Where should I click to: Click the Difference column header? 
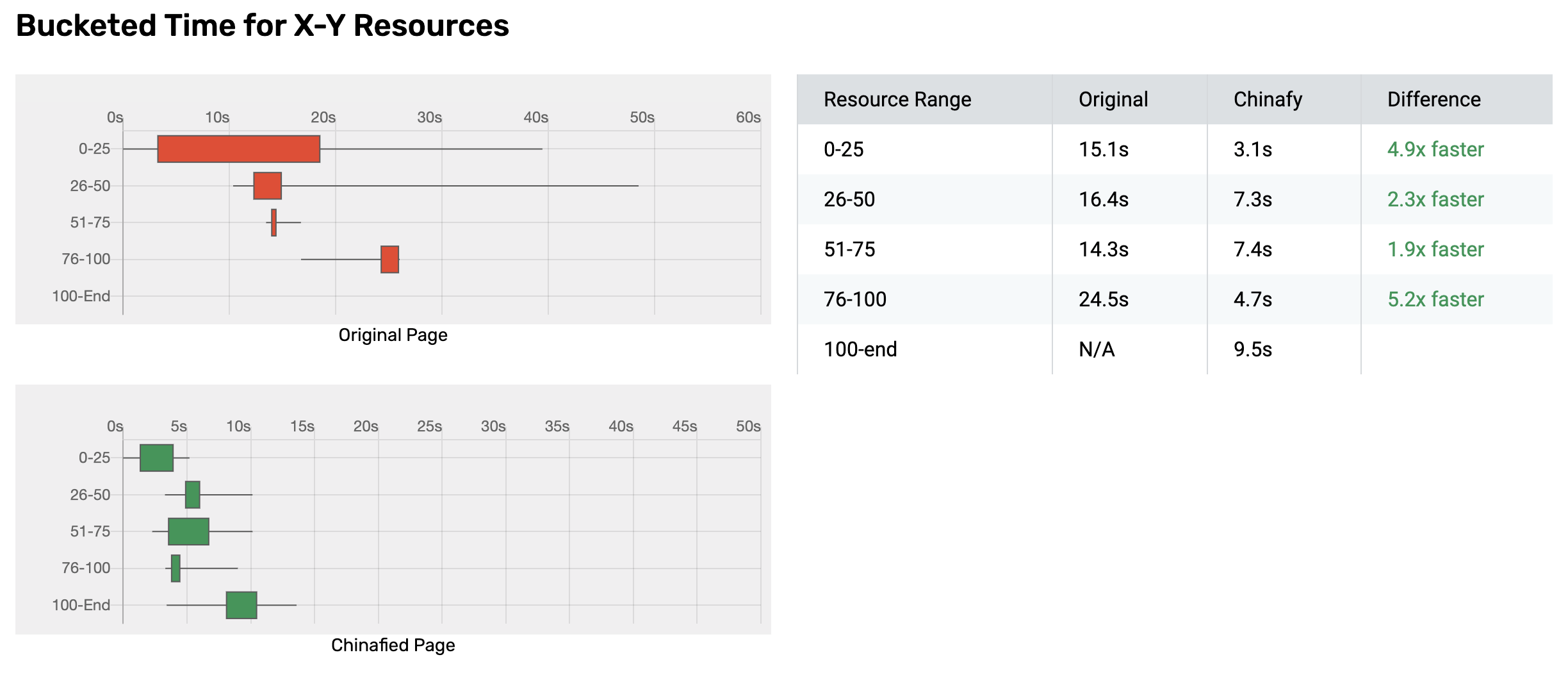click(x=1434, y=99)
